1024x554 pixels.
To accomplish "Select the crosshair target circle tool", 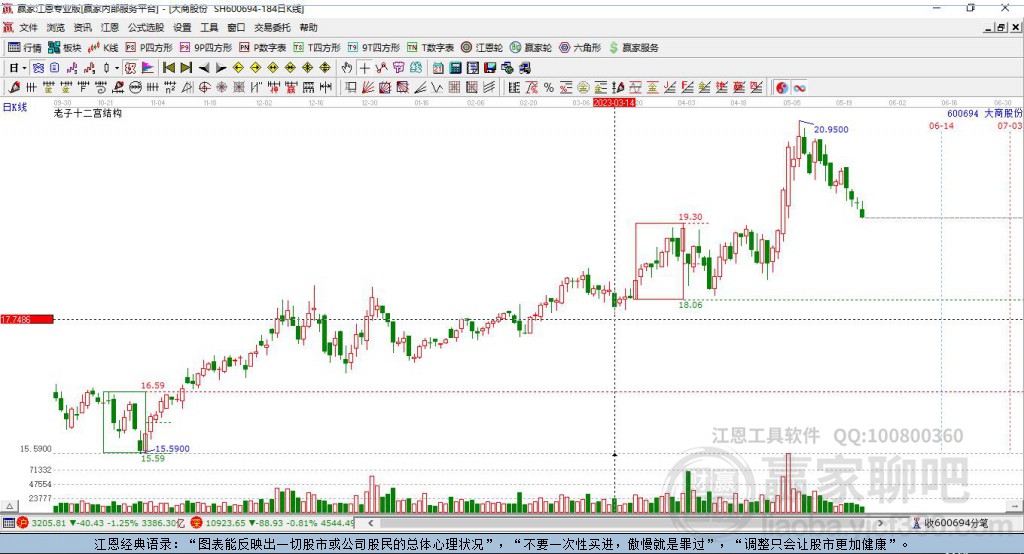I will coord(204,88).
